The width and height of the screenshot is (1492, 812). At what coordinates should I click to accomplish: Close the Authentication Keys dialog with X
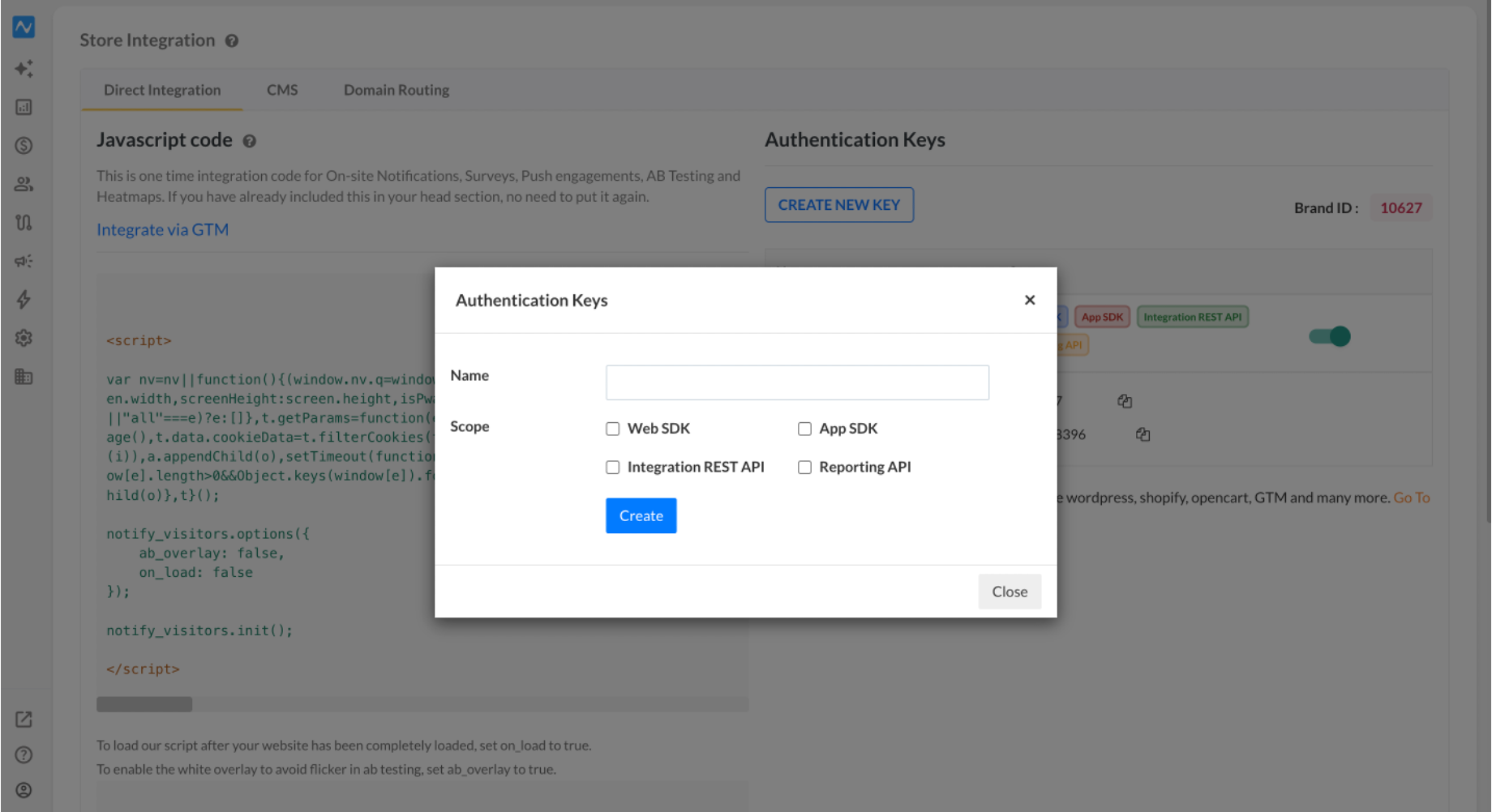(x=1030, y=300)
